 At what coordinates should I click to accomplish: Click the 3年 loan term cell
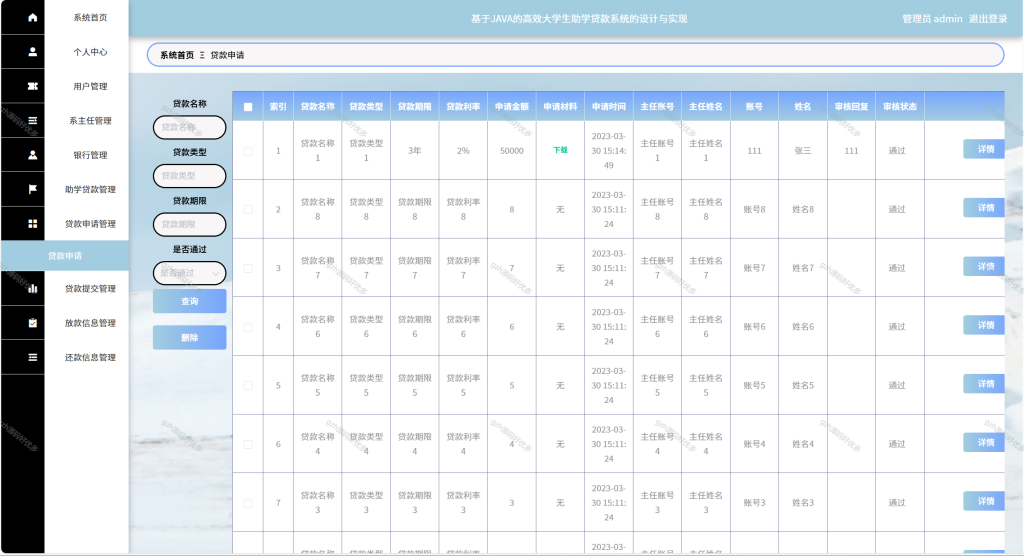[415, 151]
